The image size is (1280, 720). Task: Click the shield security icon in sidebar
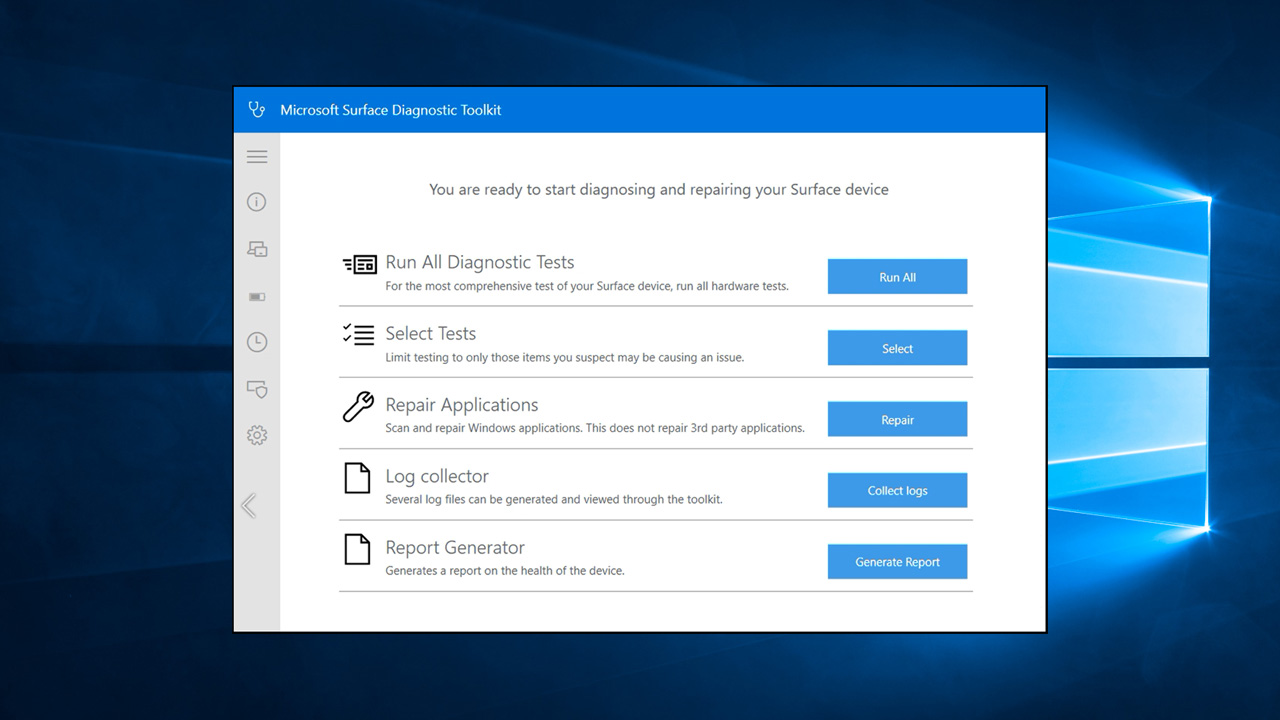click(257, 389)
